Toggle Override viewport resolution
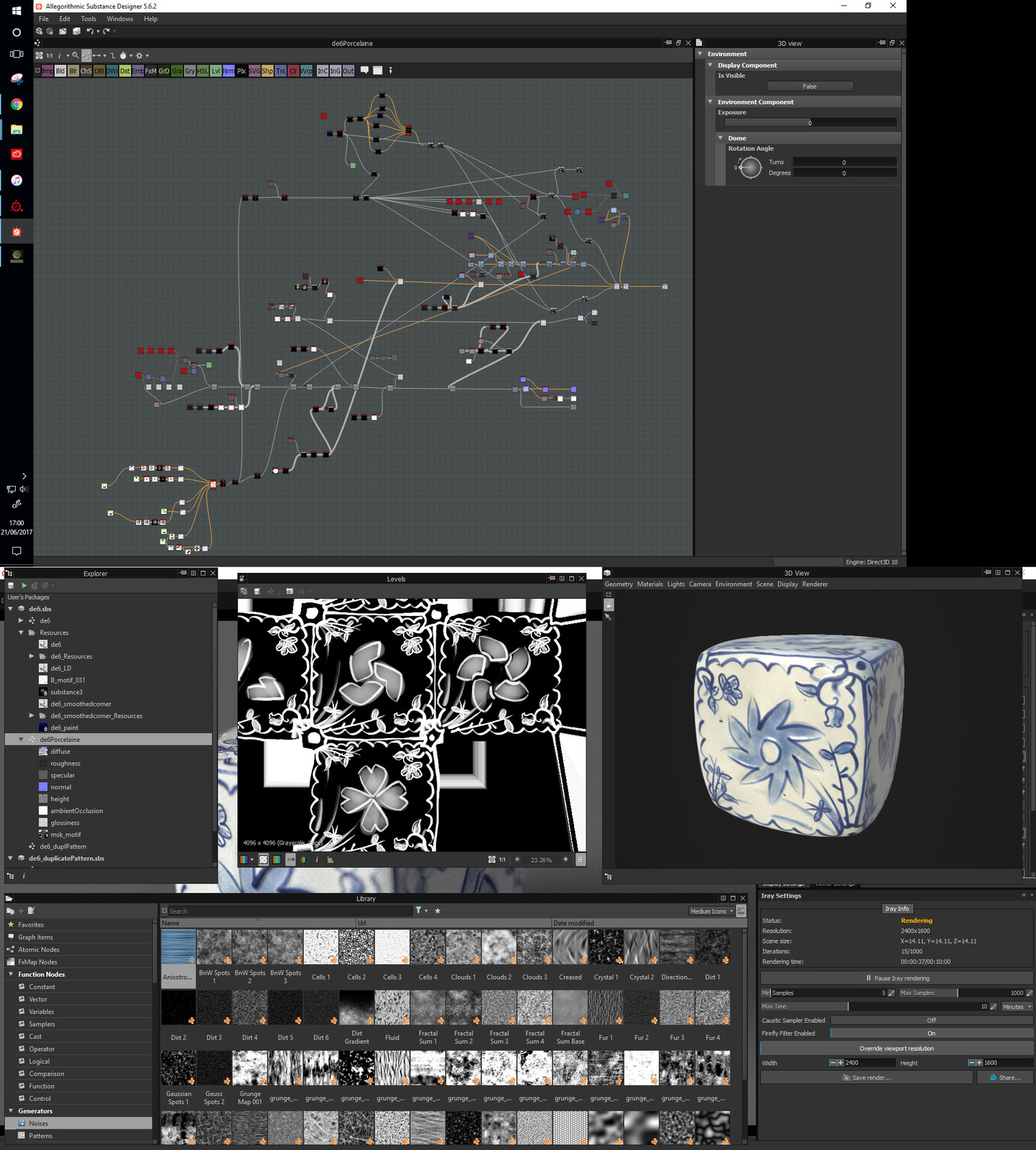The height and width of the screenshot is (1150, 1036). 897,1049
